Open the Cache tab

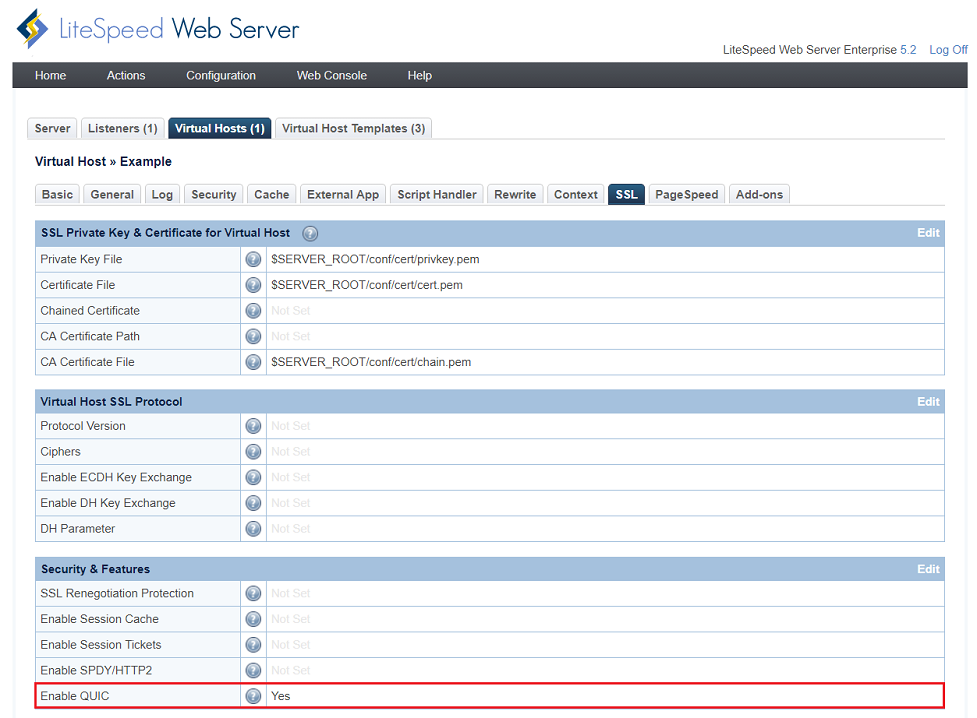(272, 194)
